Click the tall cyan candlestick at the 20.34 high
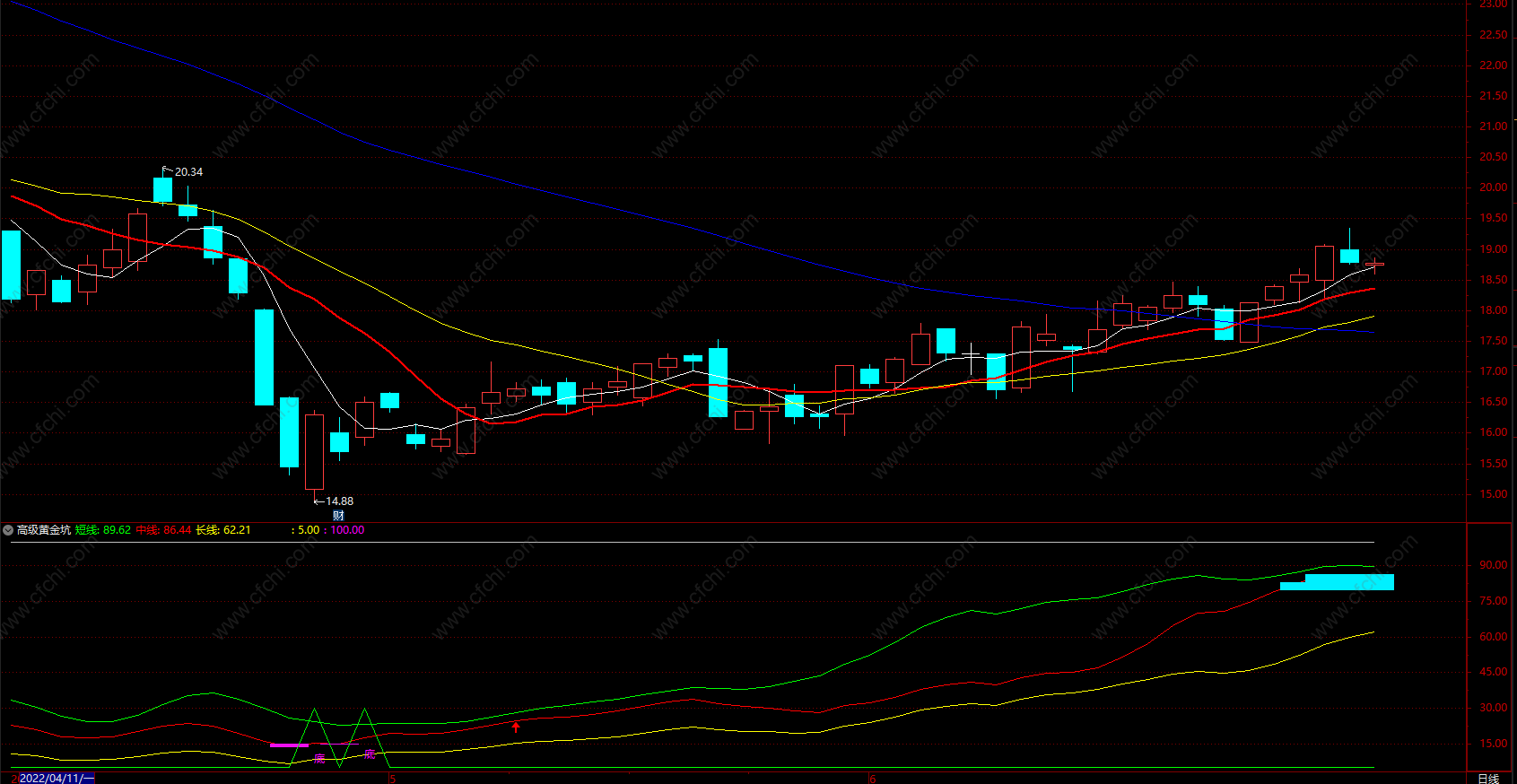 tap(162, 188)
